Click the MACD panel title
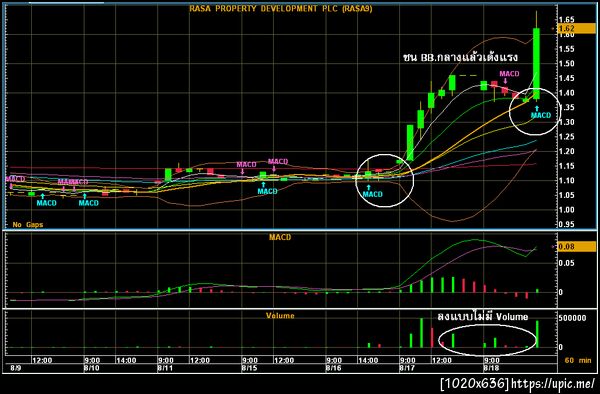600x394 pixels. pos(280,238)
